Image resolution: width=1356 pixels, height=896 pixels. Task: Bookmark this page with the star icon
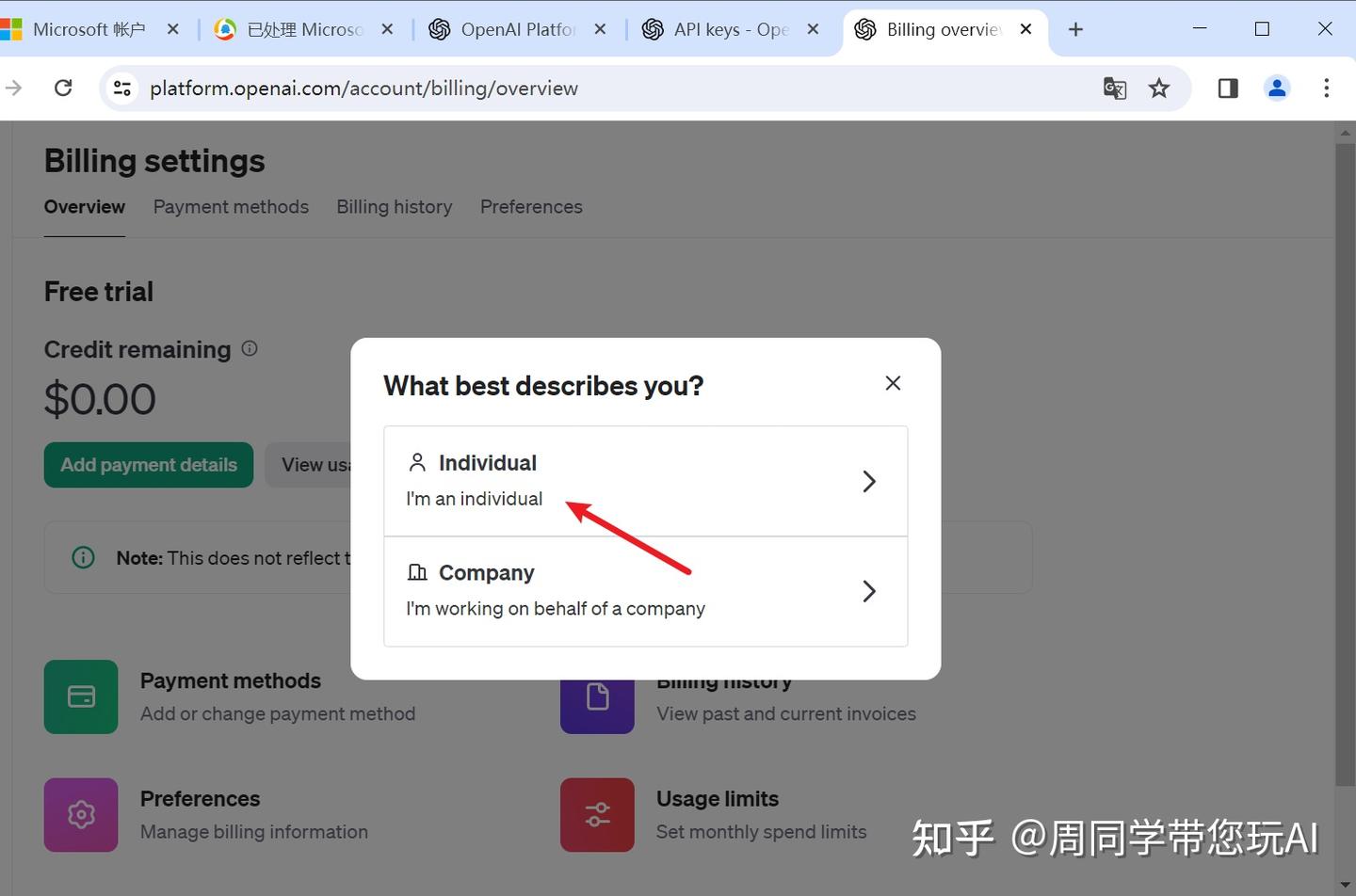(1159, 88)
